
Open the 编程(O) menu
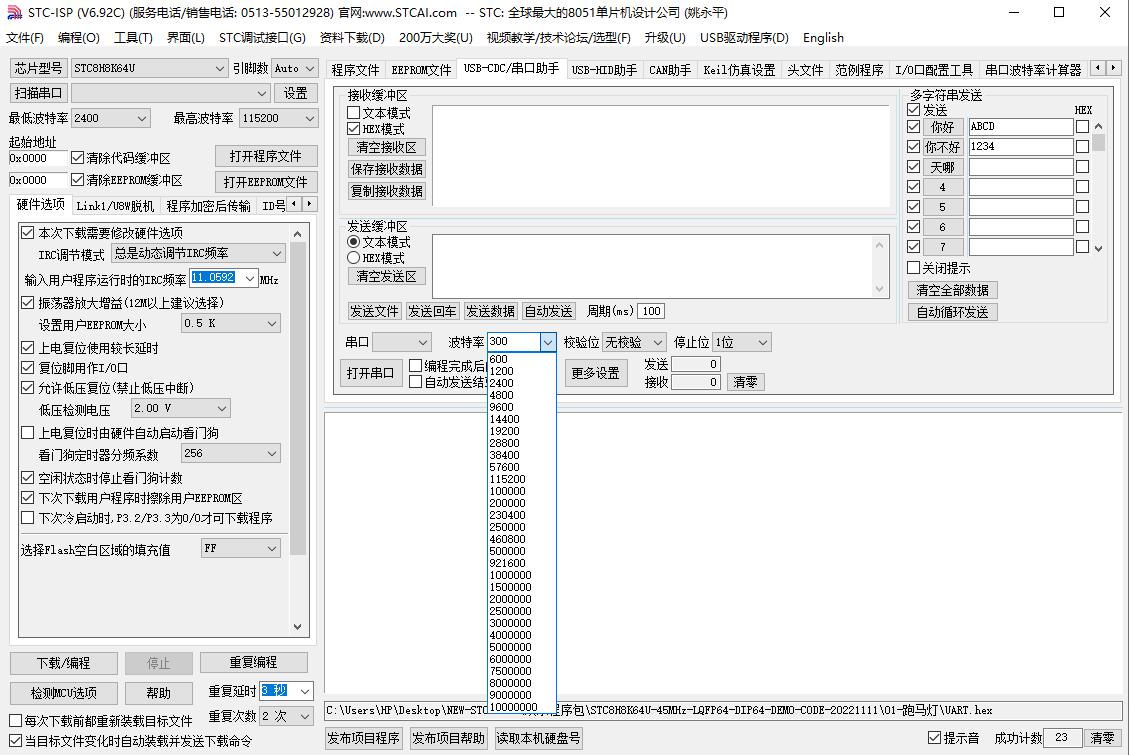[x=78, y=37]
